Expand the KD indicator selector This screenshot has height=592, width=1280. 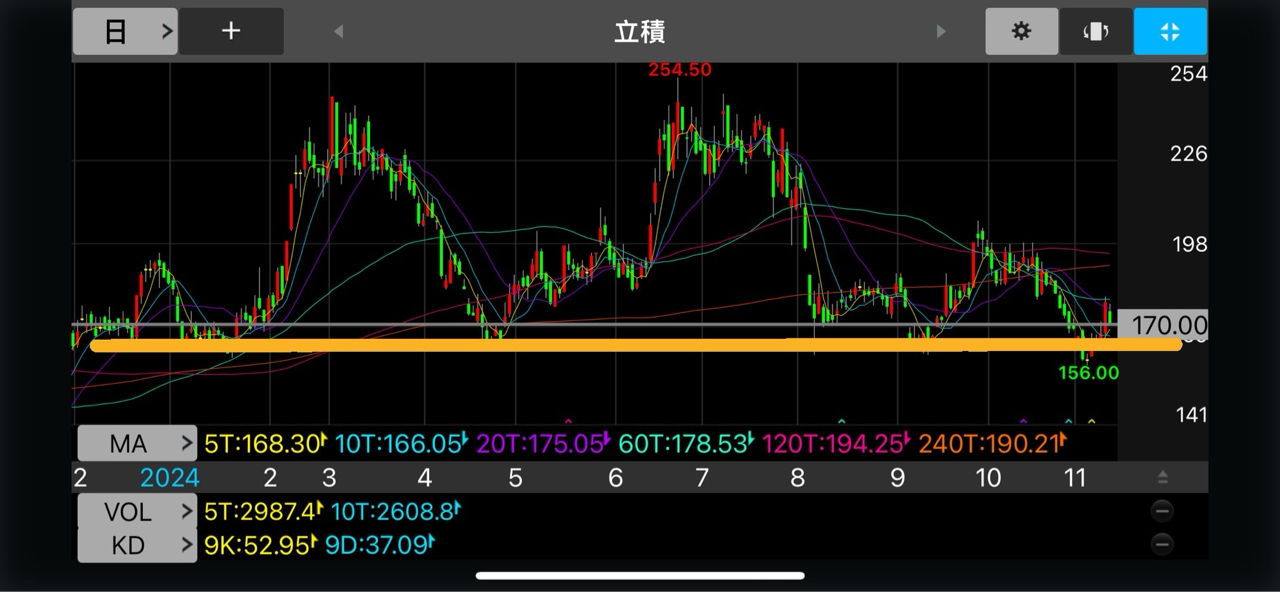pos(138,545)
